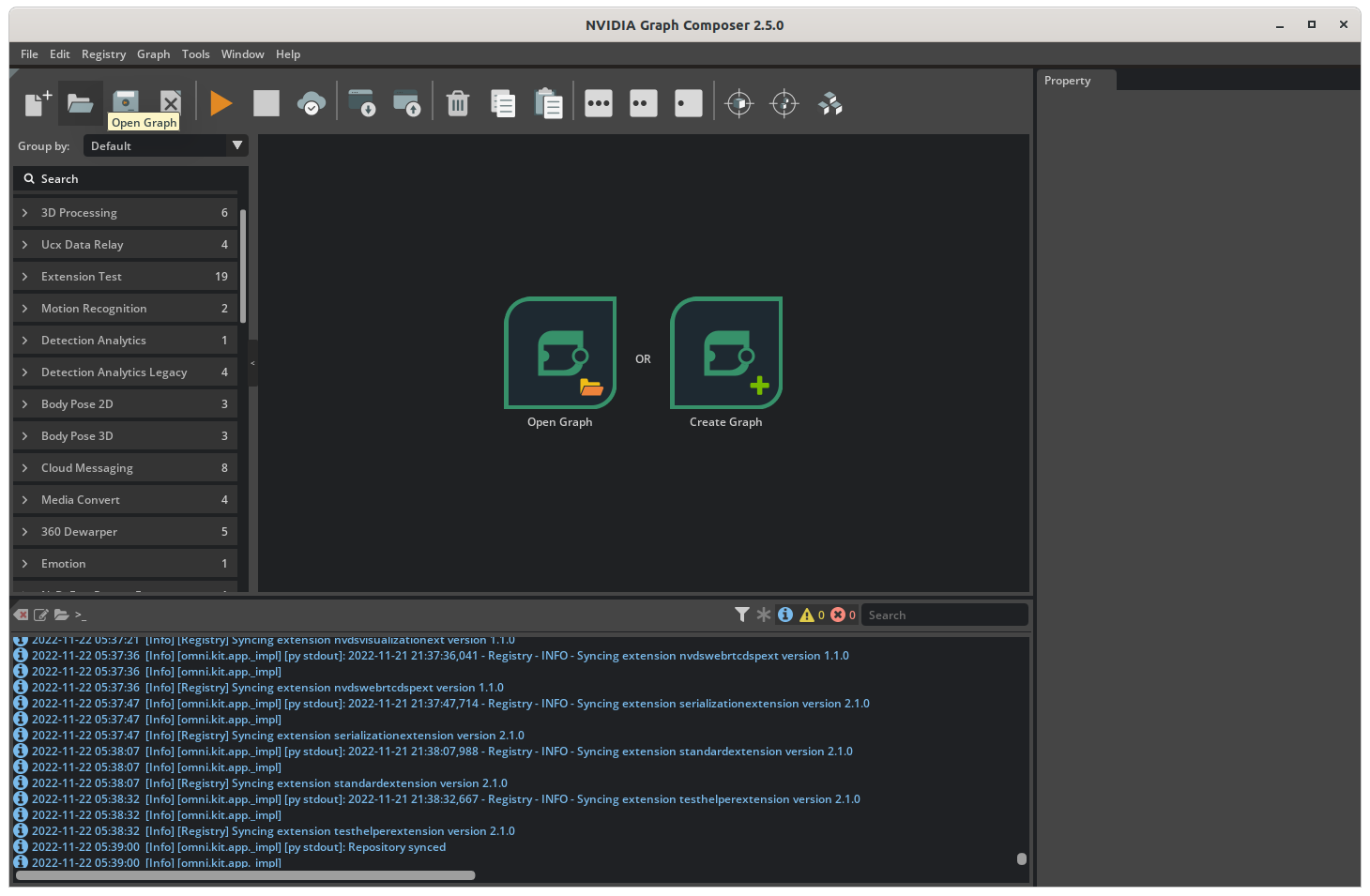1370x896 pixels.
Task: Click the trash can delete icon
Action: (x=458, y=103)
